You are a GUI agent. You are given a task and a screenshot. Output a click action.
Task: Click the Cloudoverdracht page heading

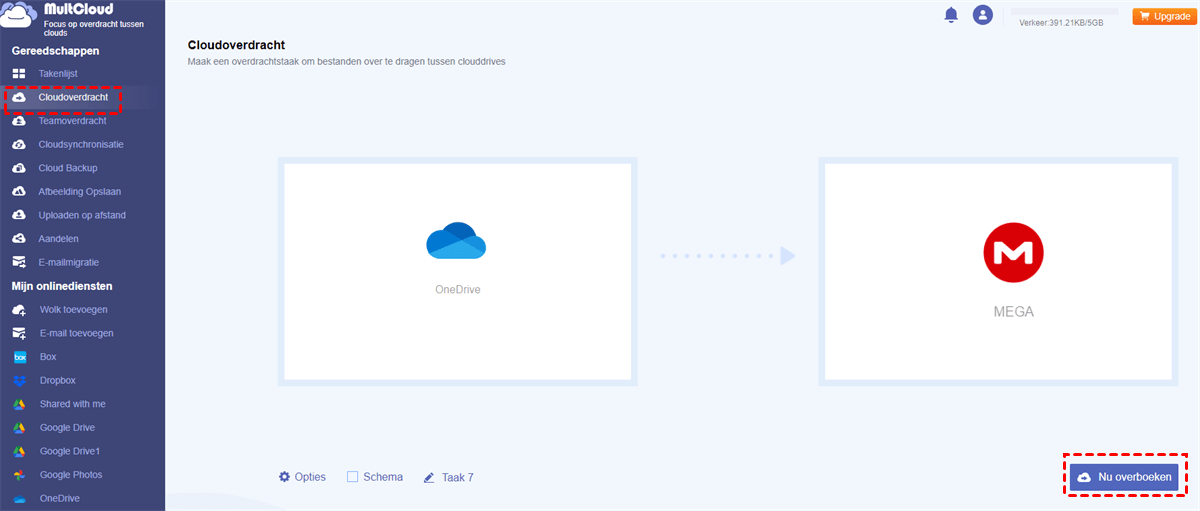(236, 45)
